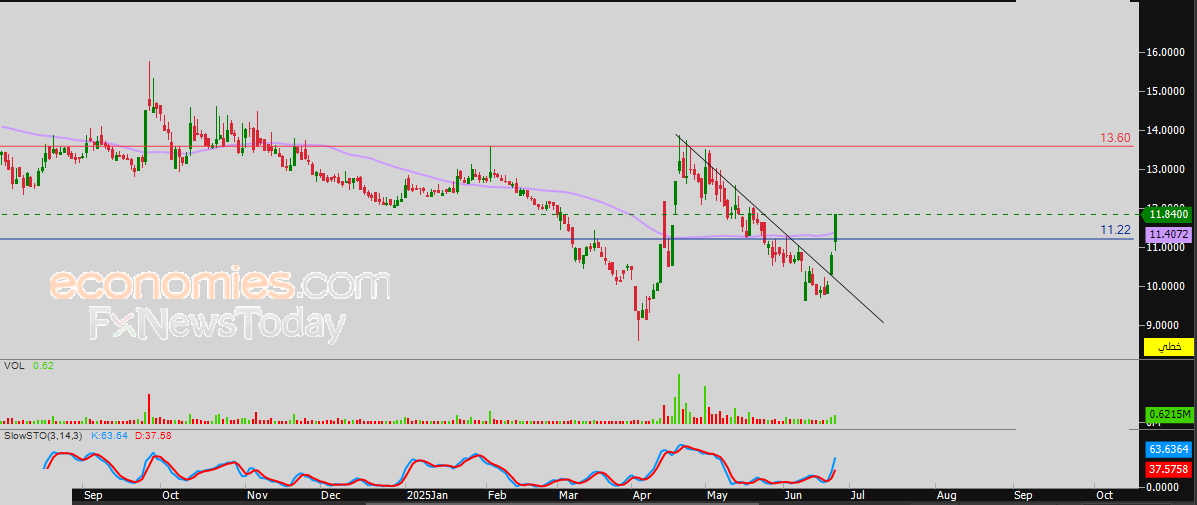Click the Aug label on time axis
The height and width of the screenshot is (505, 1197).
[x=946, y=496]
